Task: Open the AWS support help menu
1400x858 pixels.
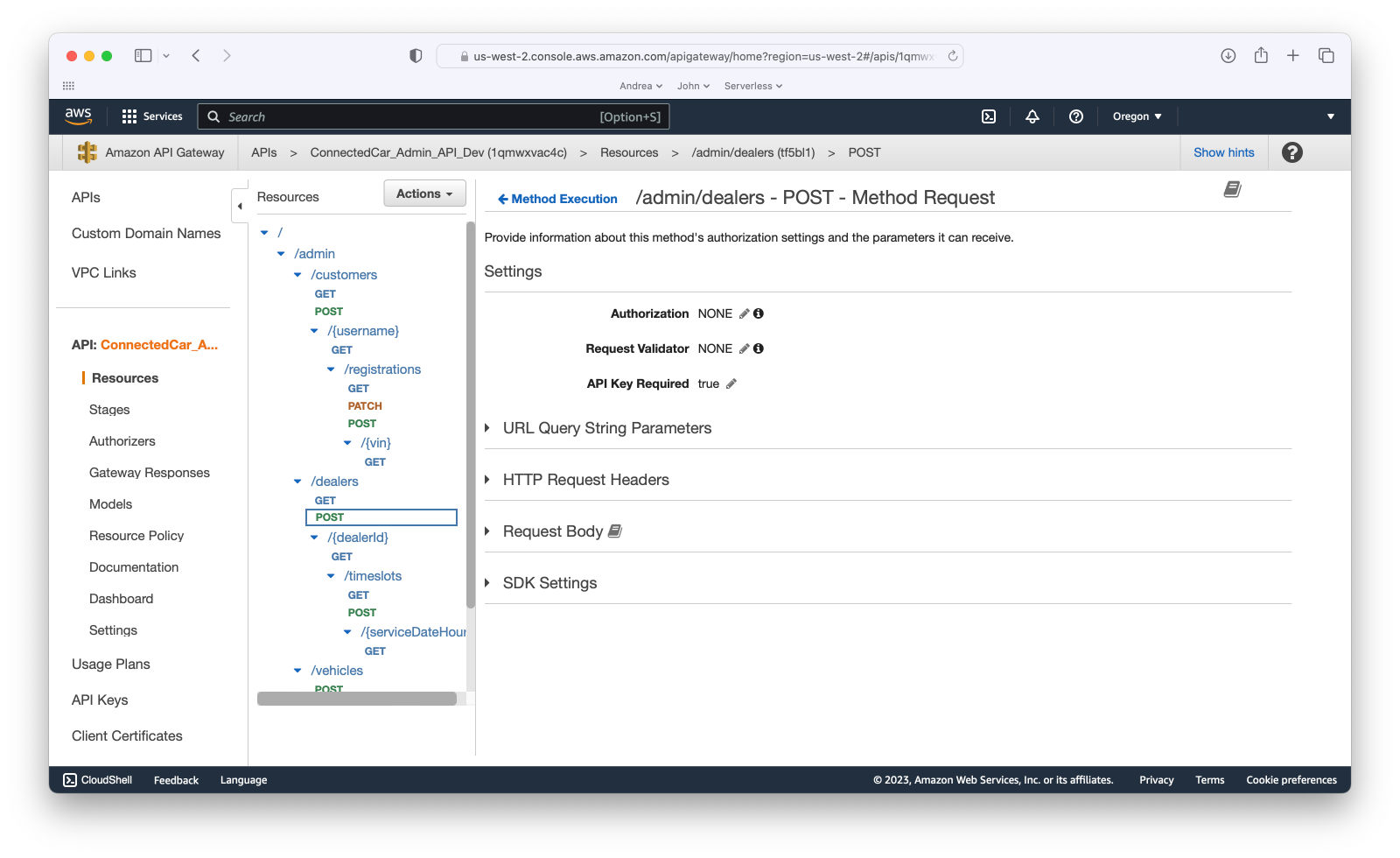Action: [x=1076, y=116]
